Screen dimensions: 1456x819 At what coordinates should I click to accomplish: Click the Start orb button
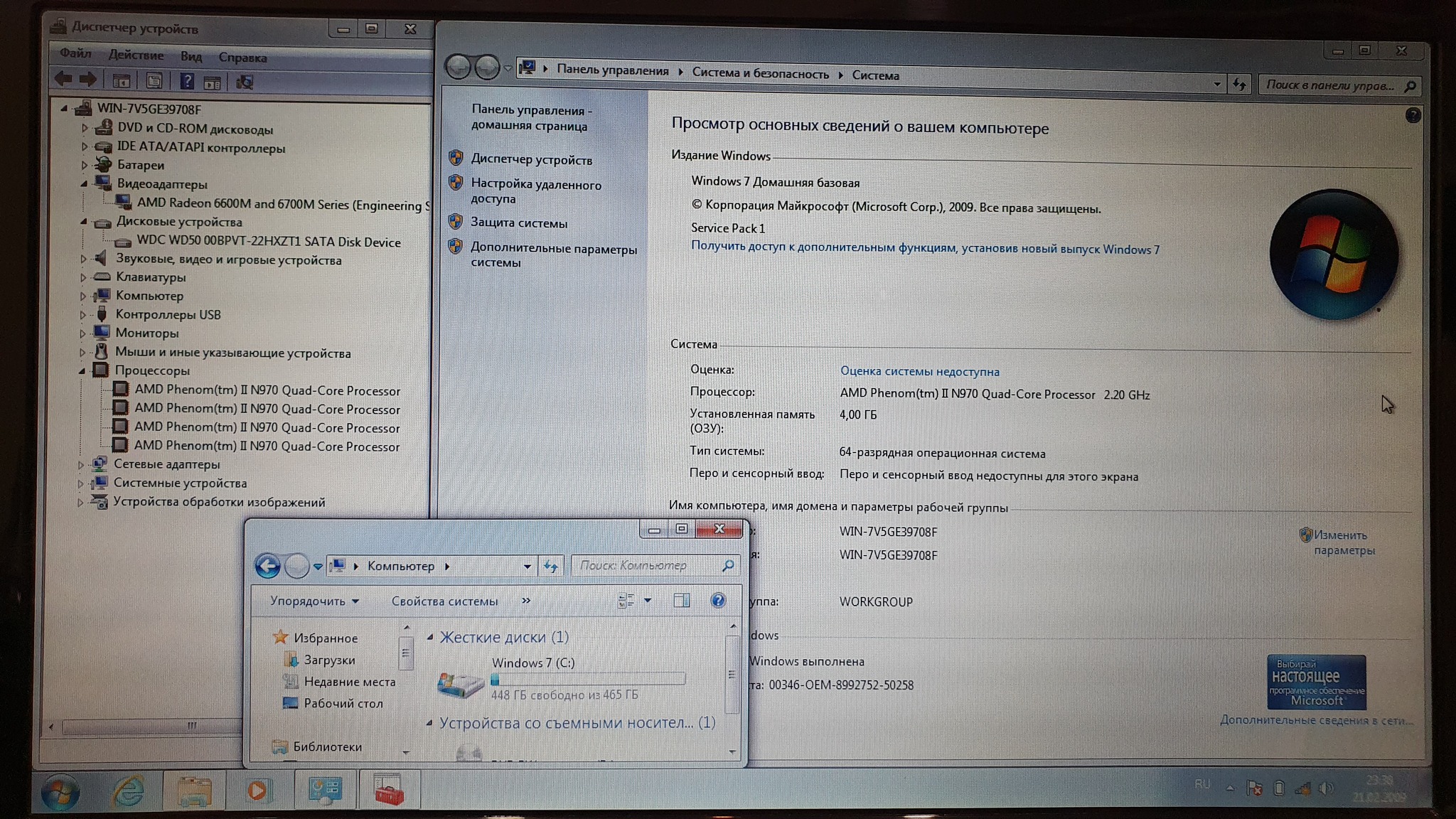coord(60,792)
